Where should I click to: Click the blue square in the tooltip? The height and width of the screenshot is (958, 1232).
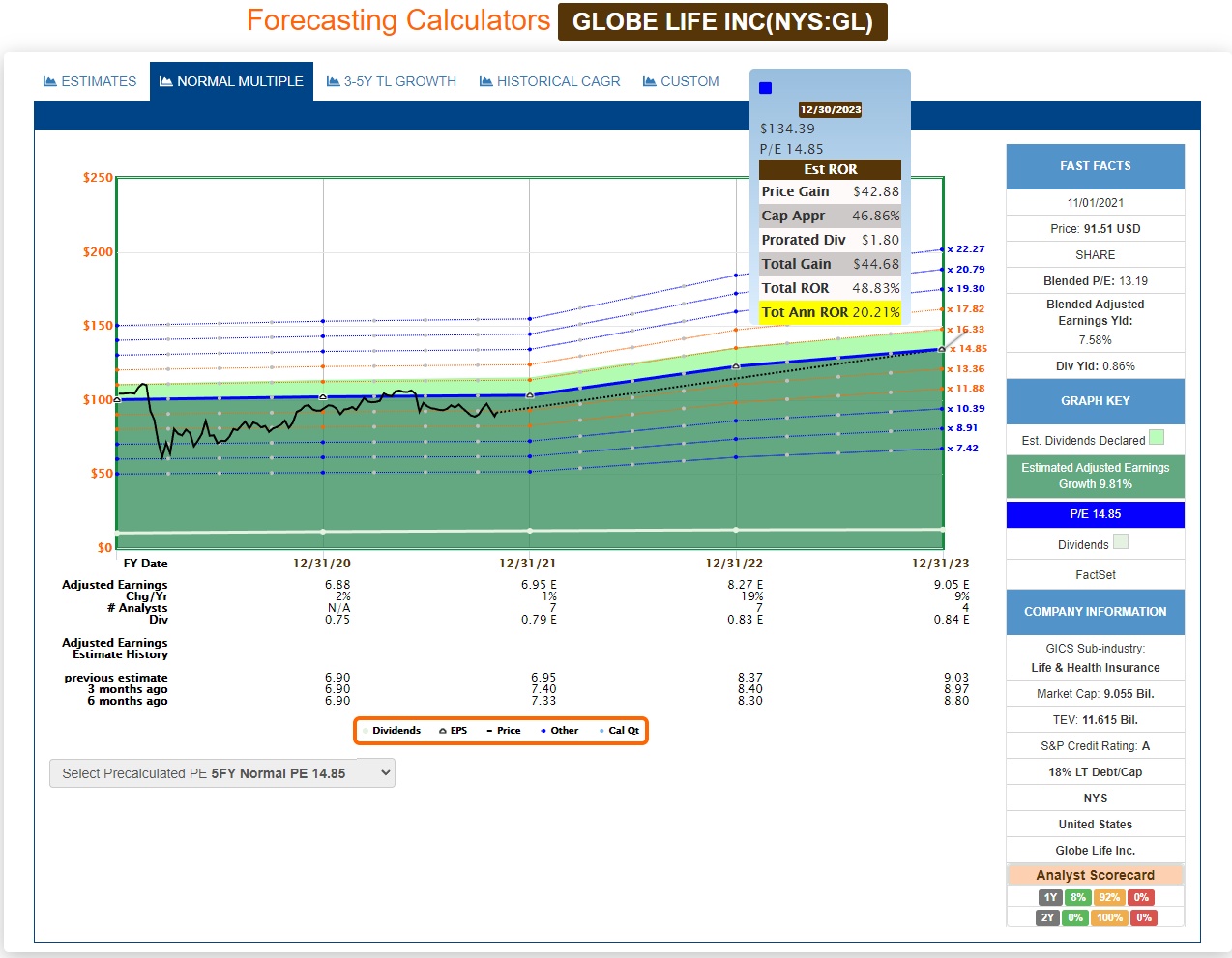coord(766,88)
